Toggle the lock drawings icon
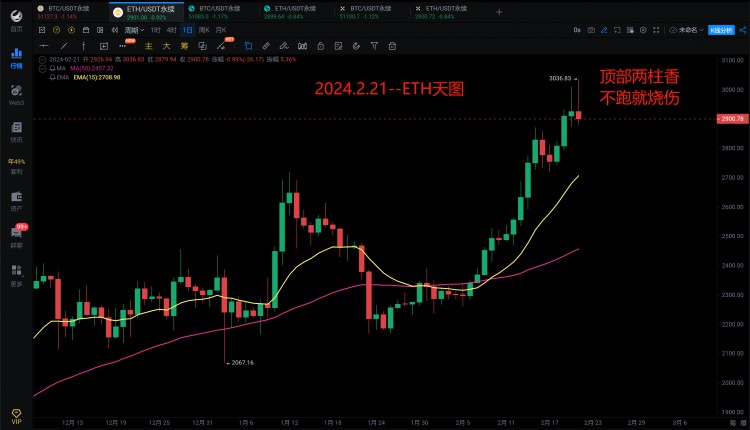This screenshot has width=750, height=430. [320, 46]
